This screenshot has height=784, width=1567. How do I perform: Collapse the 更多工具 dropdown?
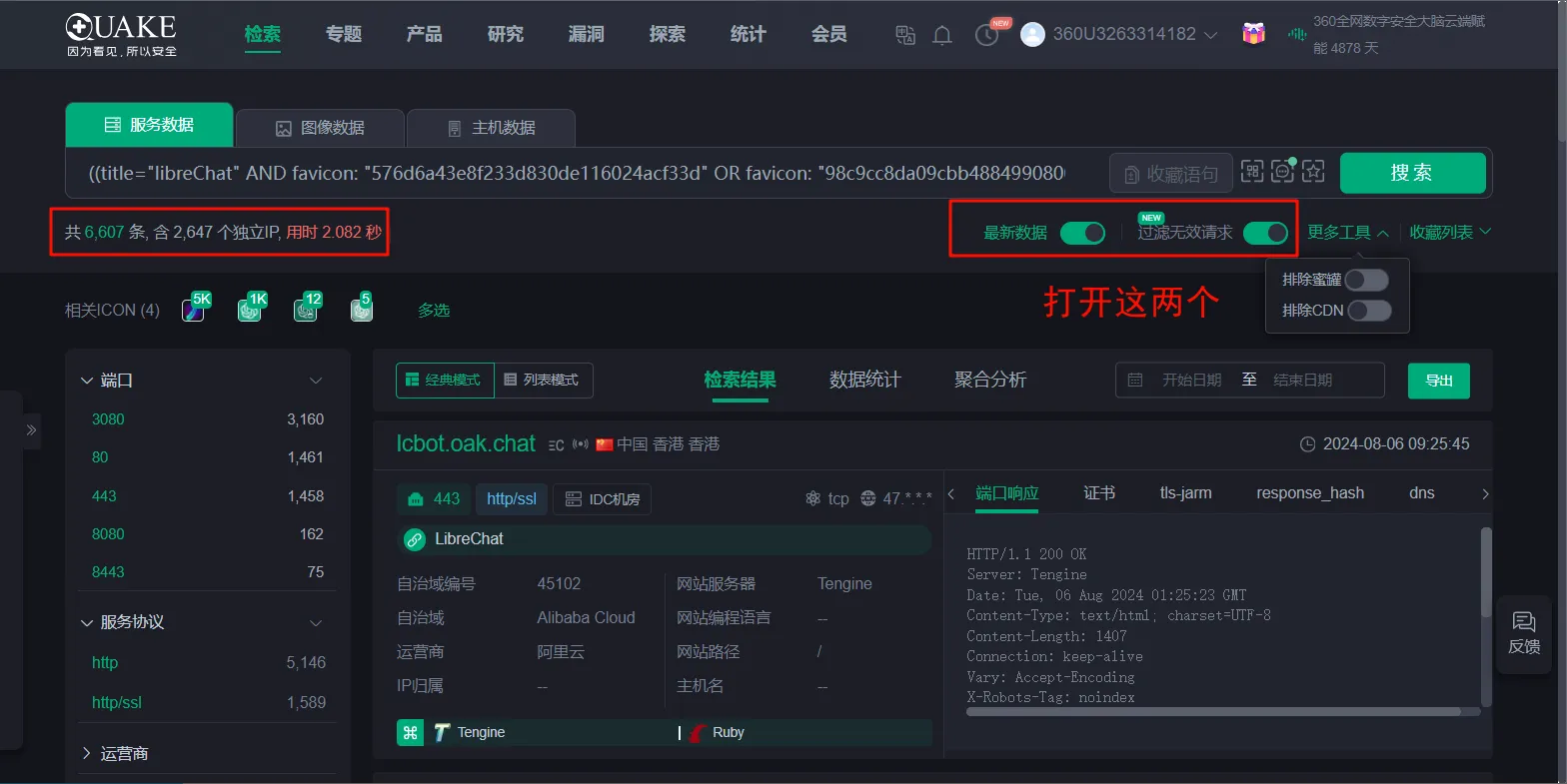(x=1347, y=233)
